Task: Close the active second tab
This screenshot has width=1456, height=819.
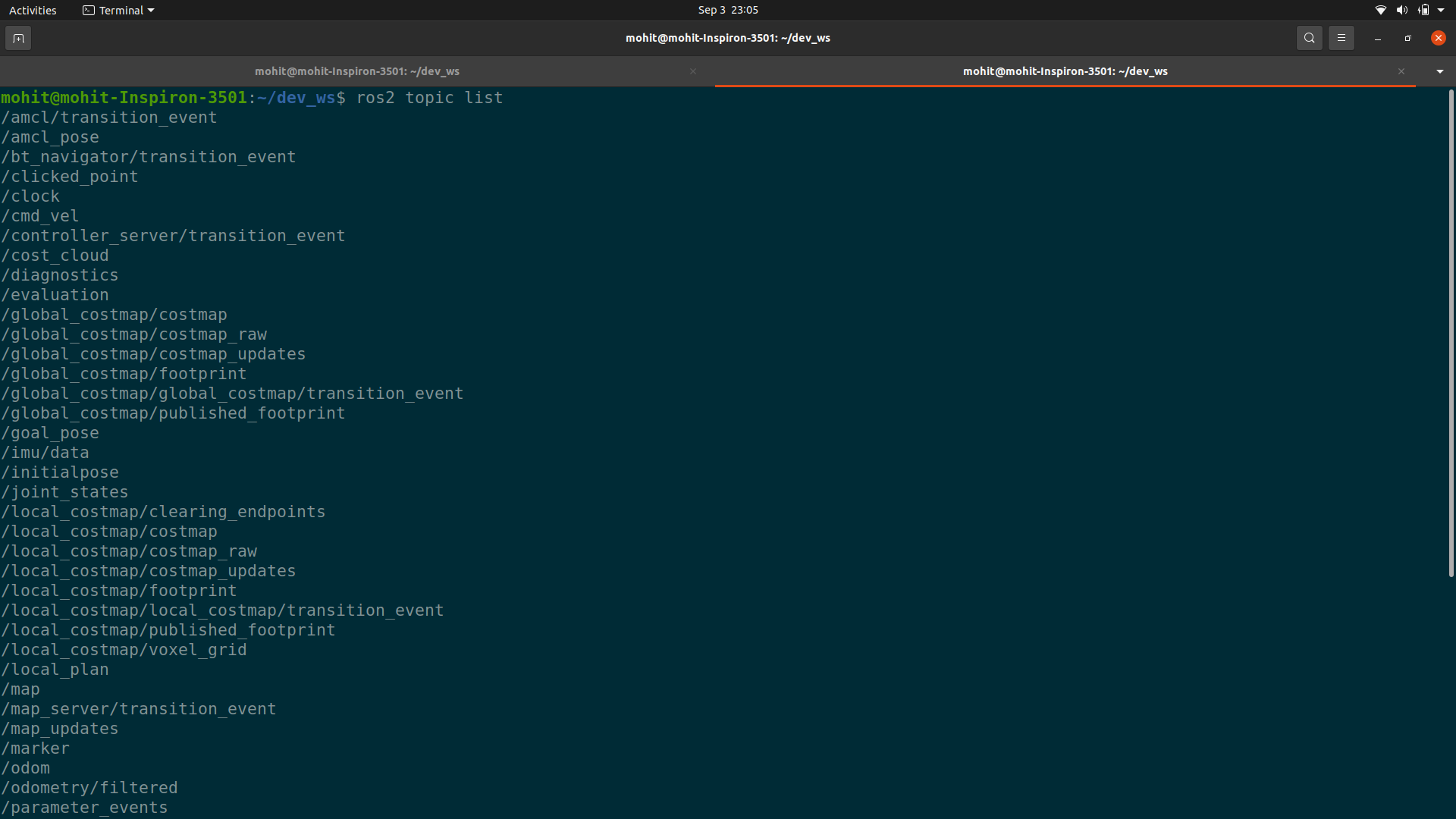Action: click(x=1401, y=71)
